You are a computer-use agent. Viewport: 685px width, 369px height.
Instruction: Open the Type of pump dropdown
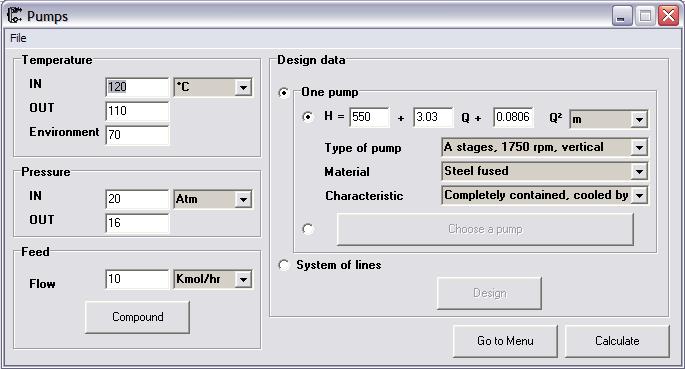coord(544,148)
